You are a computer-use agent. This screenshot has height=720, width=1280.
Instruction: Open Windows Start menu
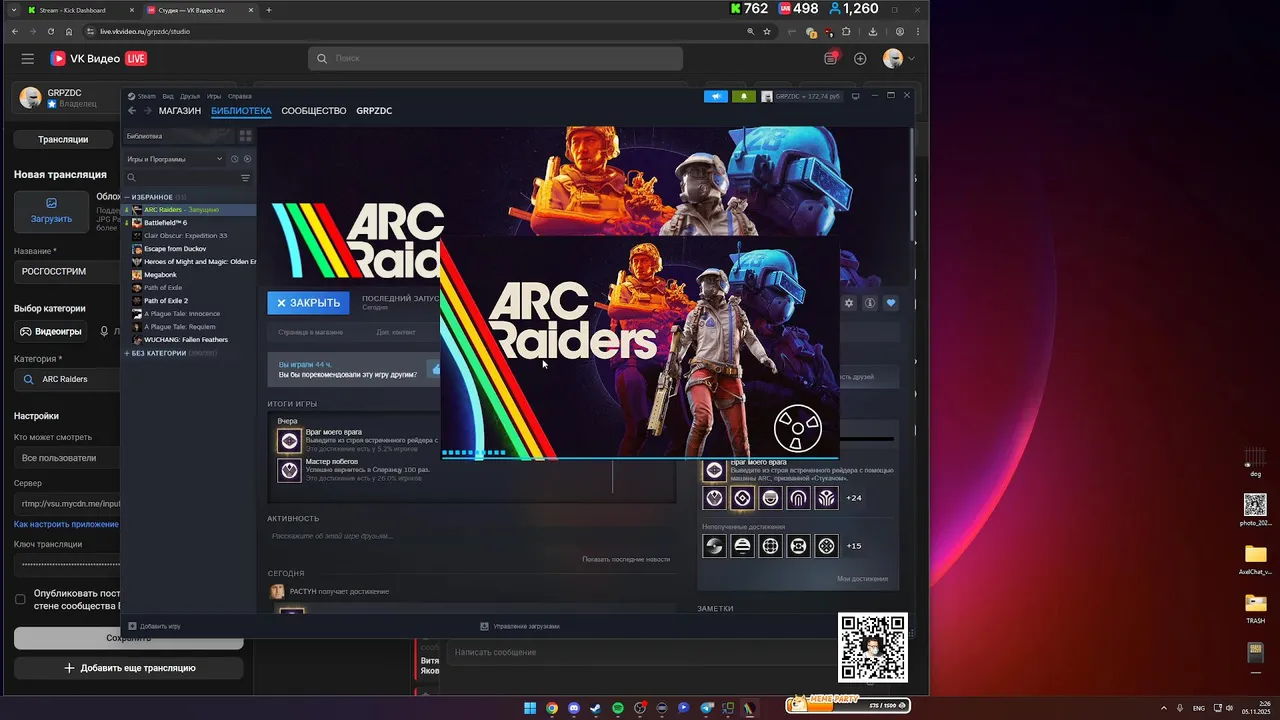tap(530, 708)
